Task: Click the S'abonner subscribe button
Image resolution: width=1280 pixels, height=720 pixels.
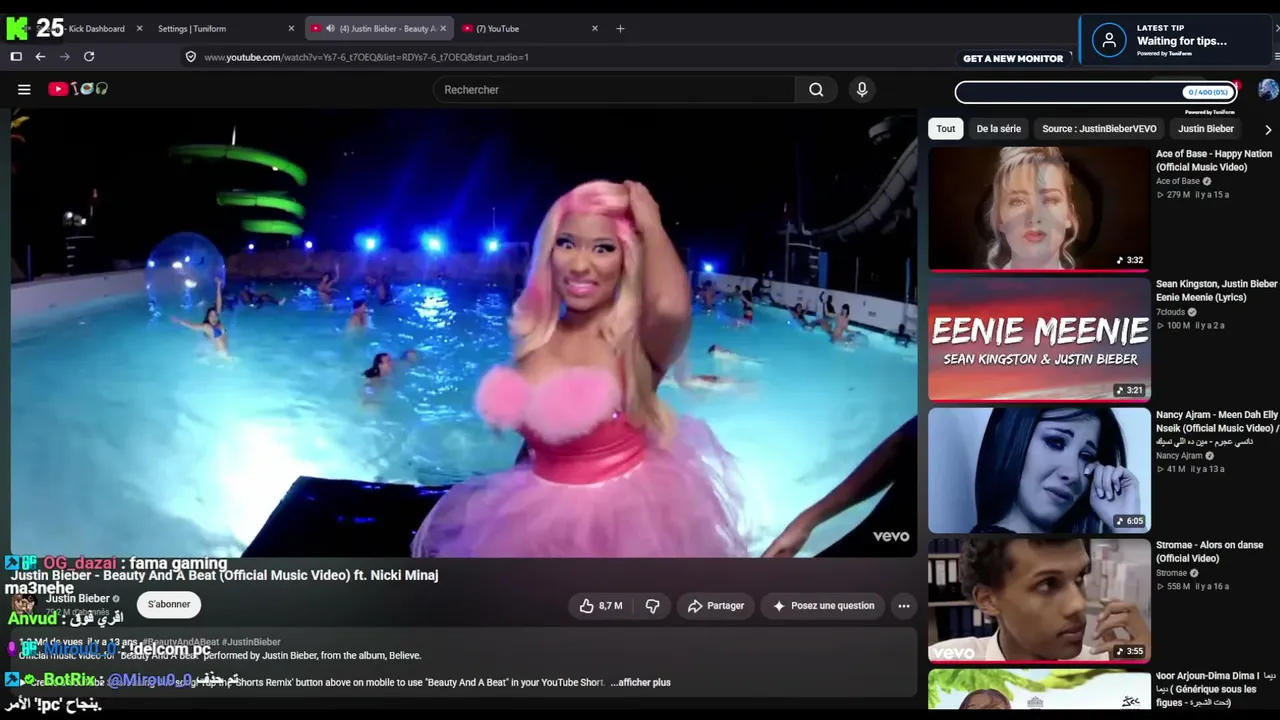Action: point(169,604)
